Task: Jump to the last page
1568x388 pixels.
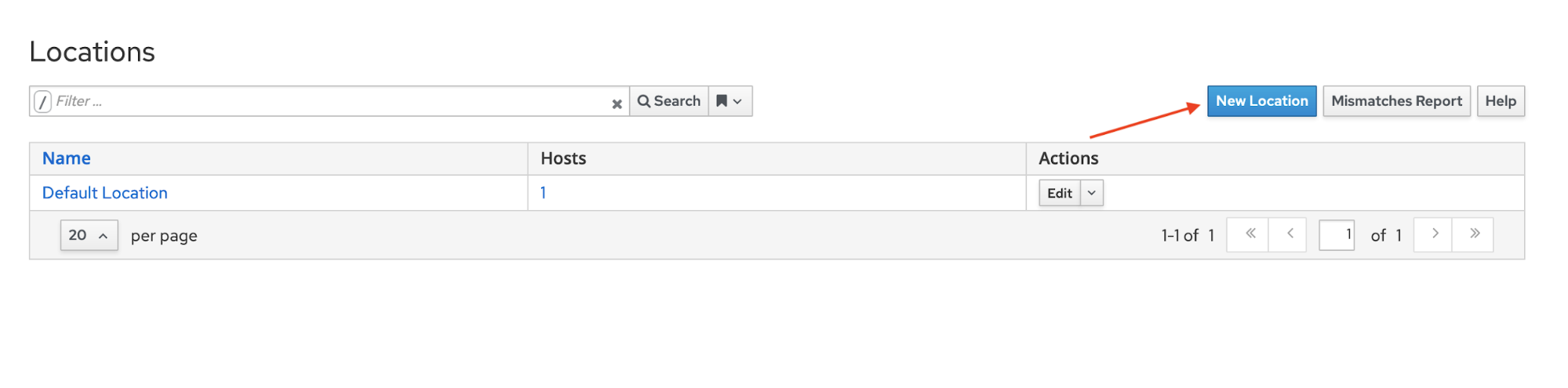Action: (x=1475, y=234)
